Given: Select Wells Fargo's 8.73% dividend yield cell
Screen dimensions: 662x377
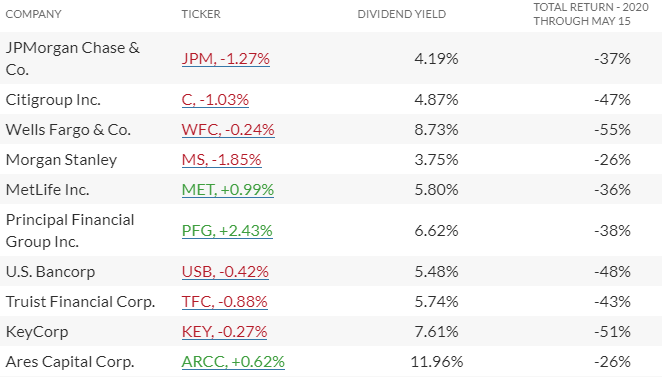Looking at the screenshot, I should click(436, 130).
